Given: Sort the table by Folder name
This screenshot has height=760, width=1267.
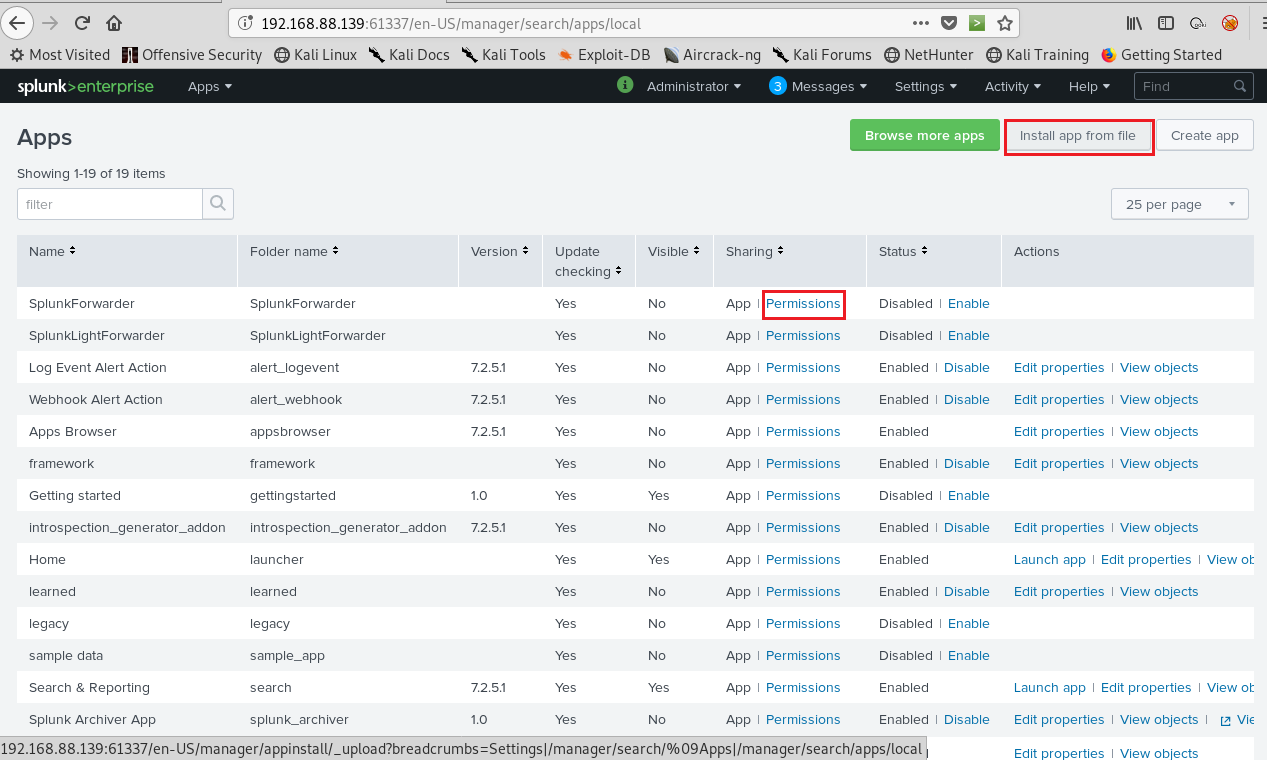Looking at the screenshot, I should point(294,251).
